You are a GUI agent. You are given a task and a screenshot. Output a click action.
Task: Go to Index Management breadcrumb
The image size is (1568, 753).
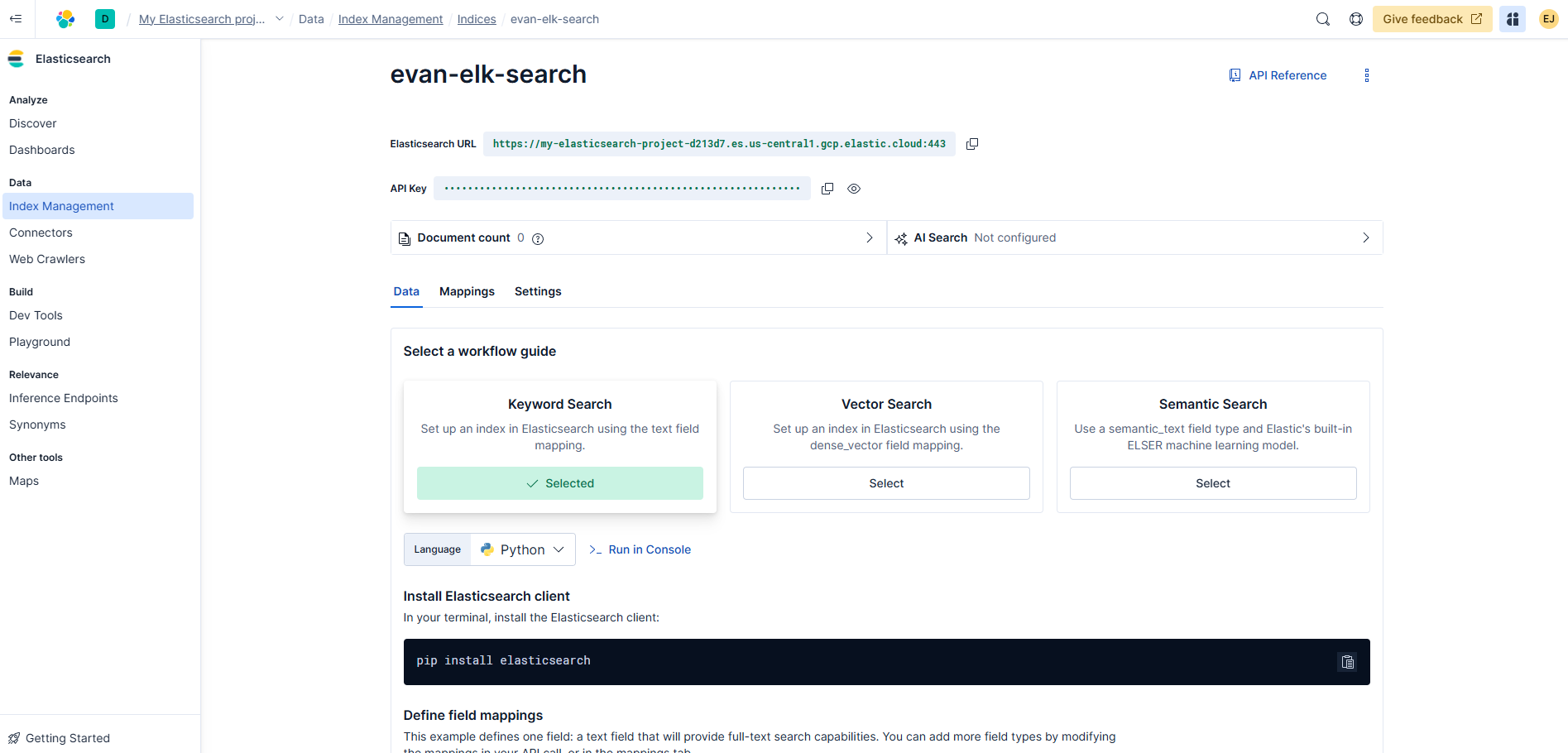click(x=391, y=19)
